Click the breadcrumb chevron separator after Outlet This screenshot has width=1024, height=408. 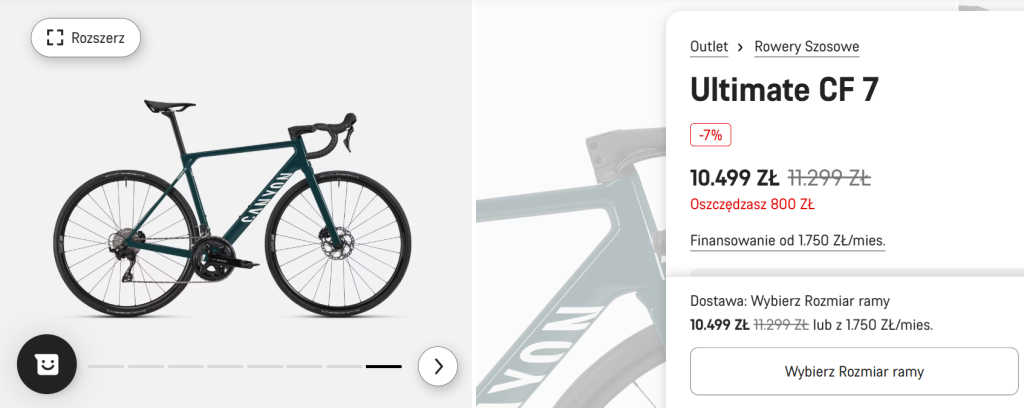pyautogui.click(x=741, y=47)
